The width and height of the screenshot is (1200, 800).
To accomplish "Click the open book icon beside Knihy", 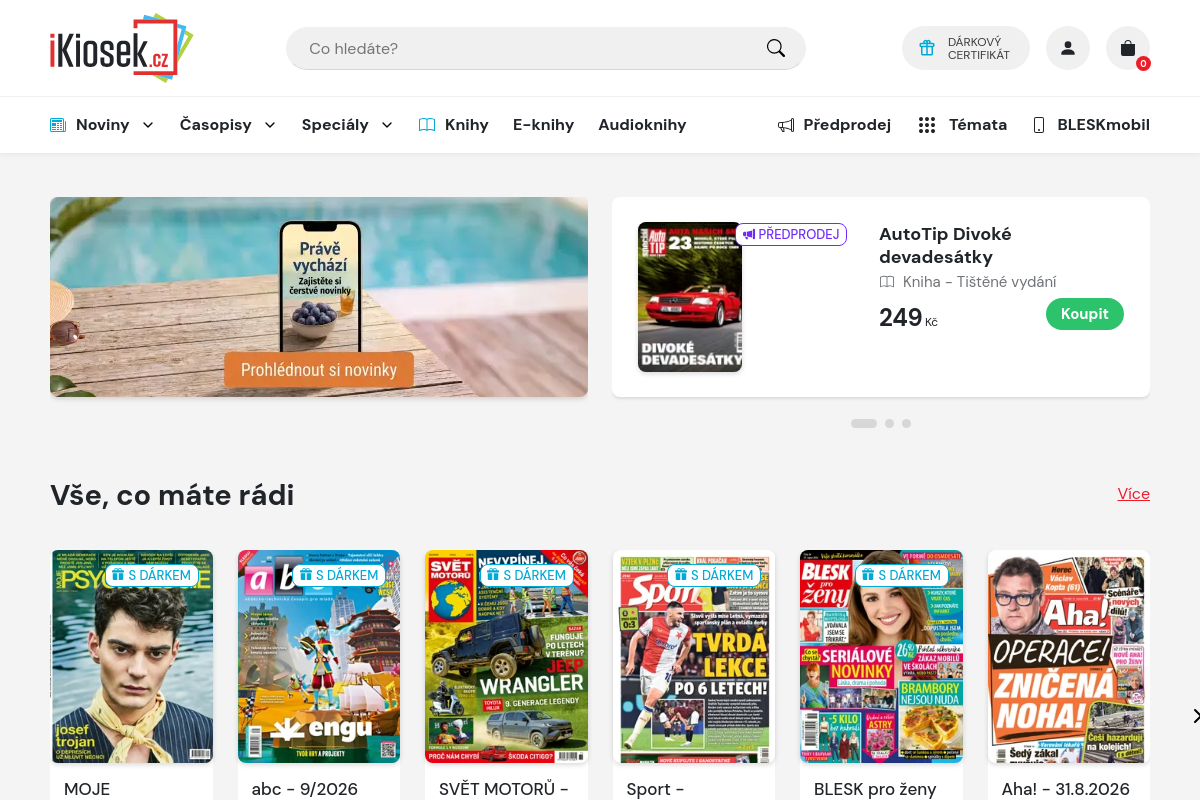I will 427,125.
